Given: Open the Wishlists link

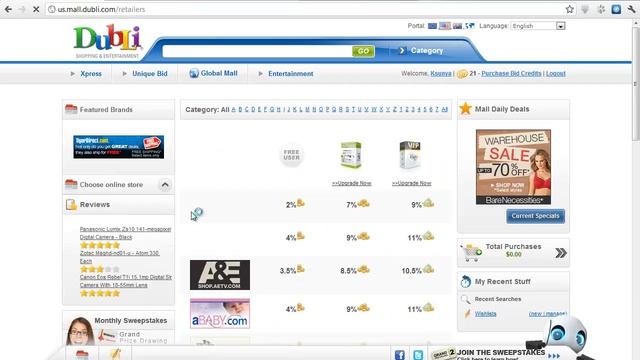Looking at the screenshot, I should [x=485, y=313].
